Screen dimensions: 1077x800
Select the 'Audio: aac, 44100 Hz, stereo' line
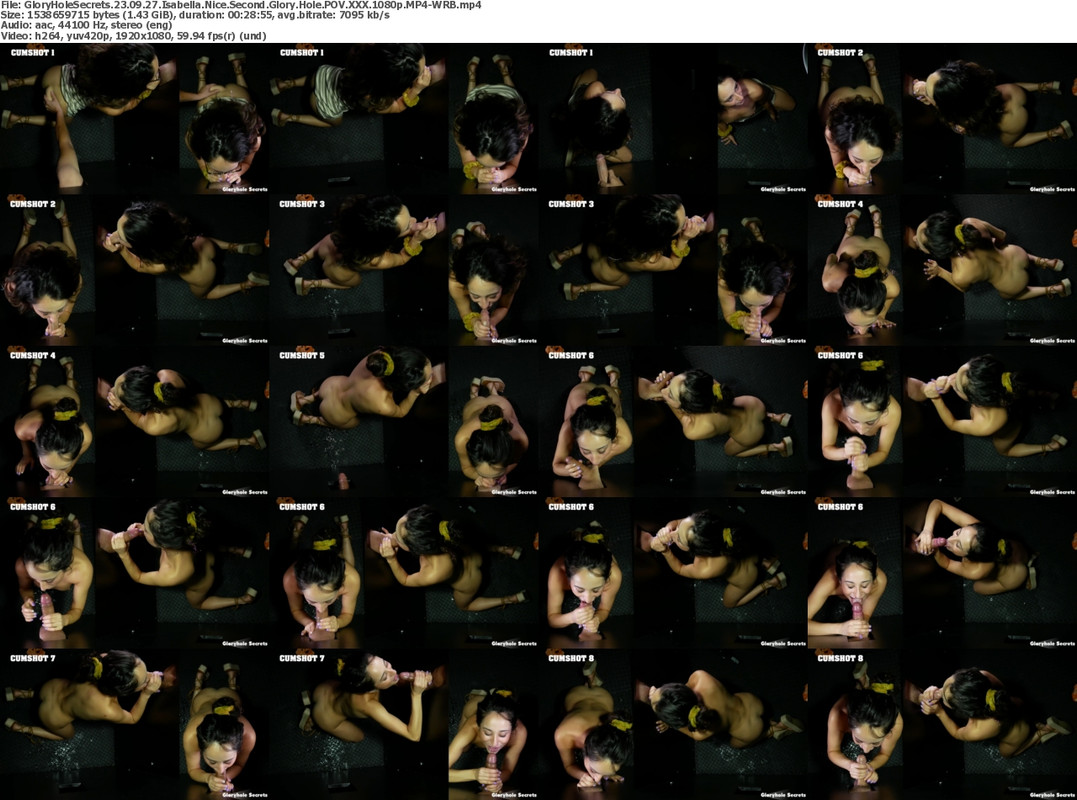pos(87,25)
